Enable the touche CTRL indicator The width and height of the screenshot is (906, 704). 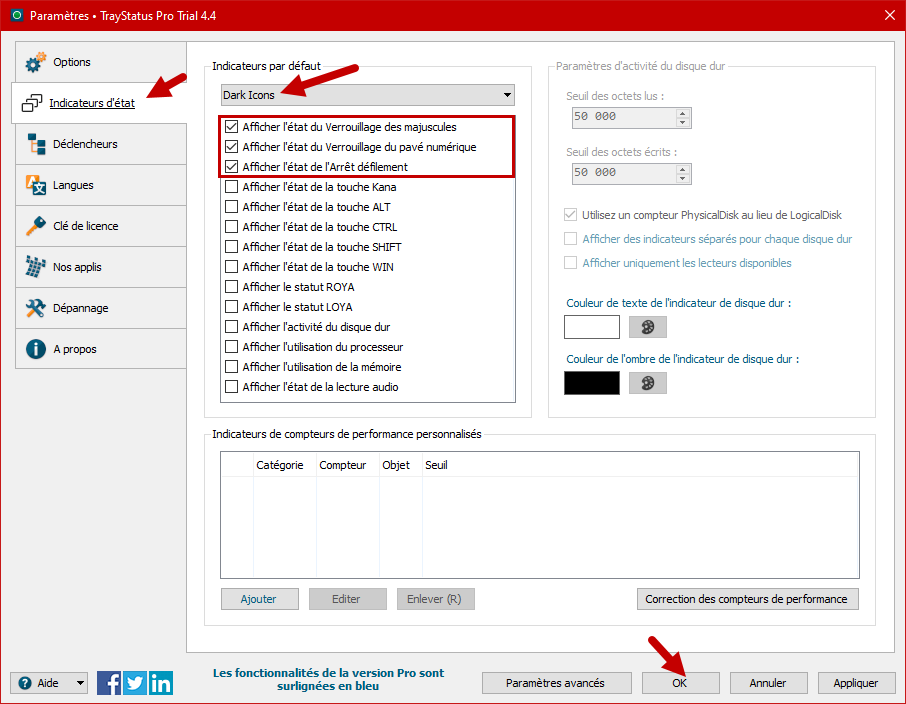(x=231, y=227)
